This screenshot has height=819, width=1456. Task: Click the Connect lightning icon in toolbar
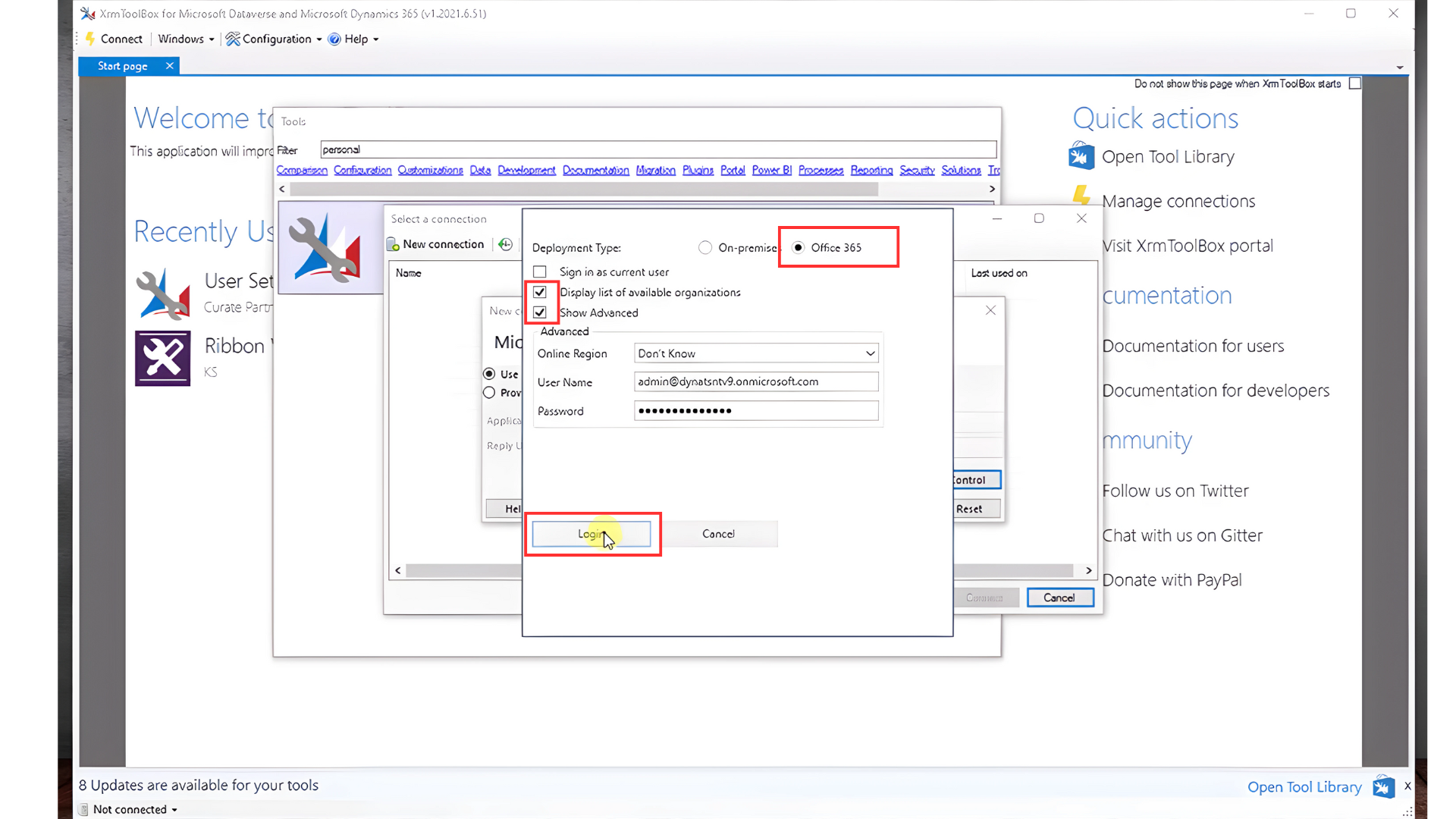coord(90,39)
